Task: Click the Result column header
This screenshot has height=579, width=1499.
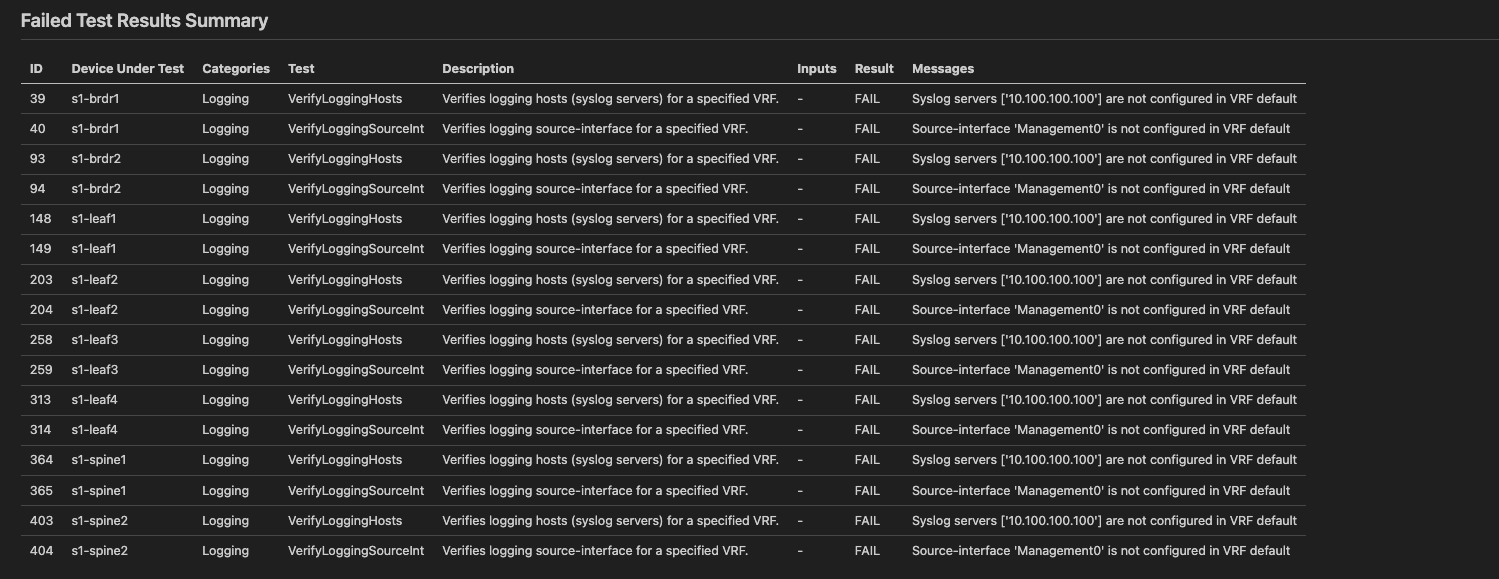Action: coord(874,69)
